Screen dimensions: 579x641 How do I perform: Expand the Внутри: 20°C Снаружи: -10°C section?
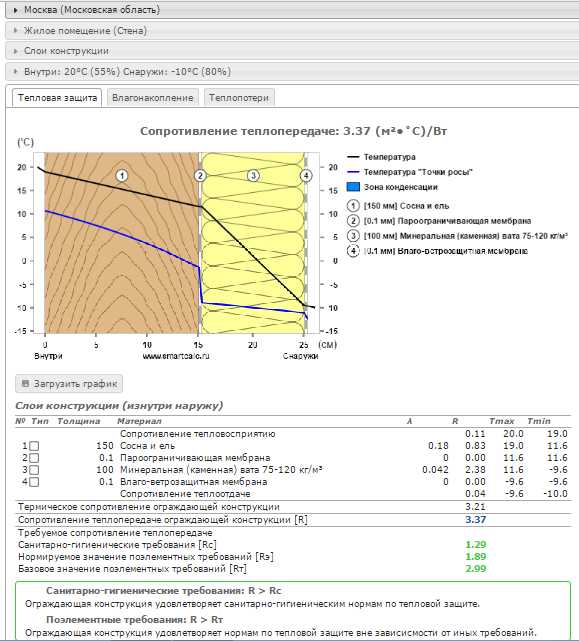coord(292,72)
